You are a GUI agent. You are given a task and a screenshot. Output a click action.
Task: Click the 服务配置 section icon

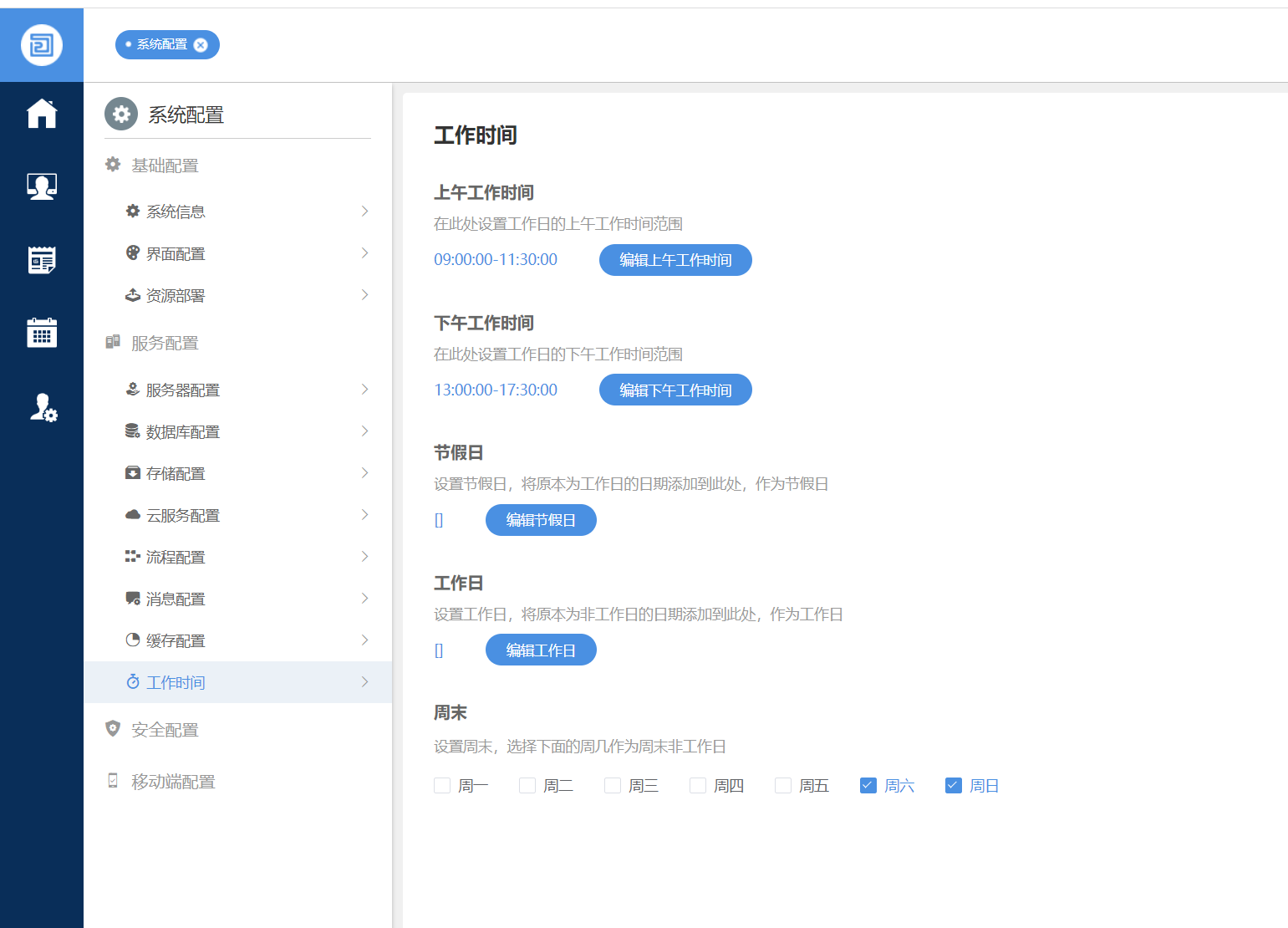pyautogui.click(x=113, y=342)
